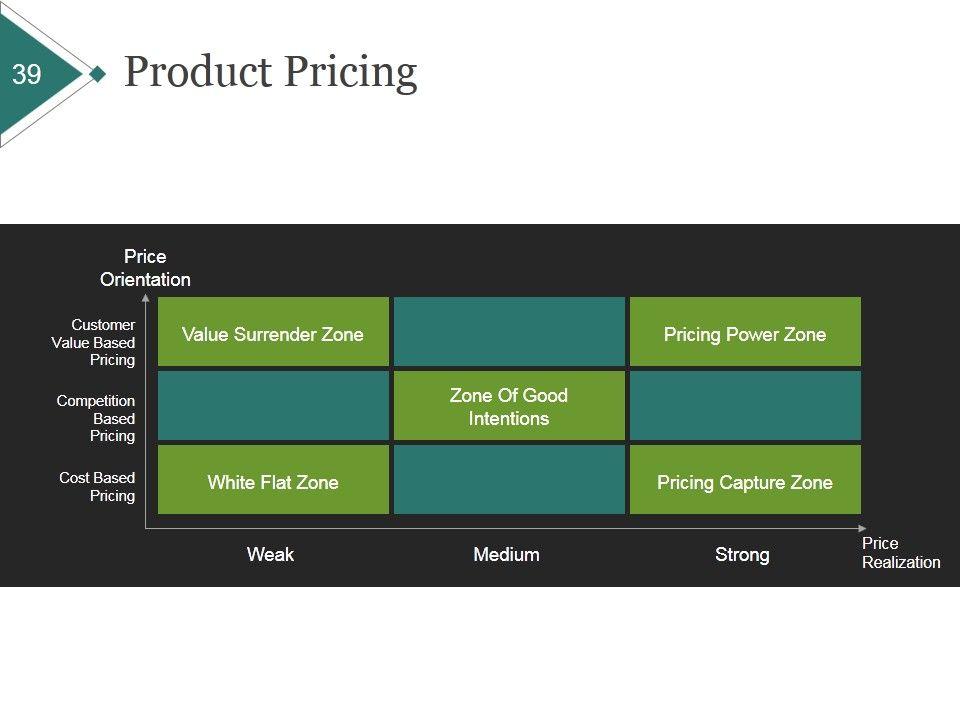Image resolution: width=960 pixels, height=720 pixels.
Task: Click the Weak axis label
Action: point(270,554)
